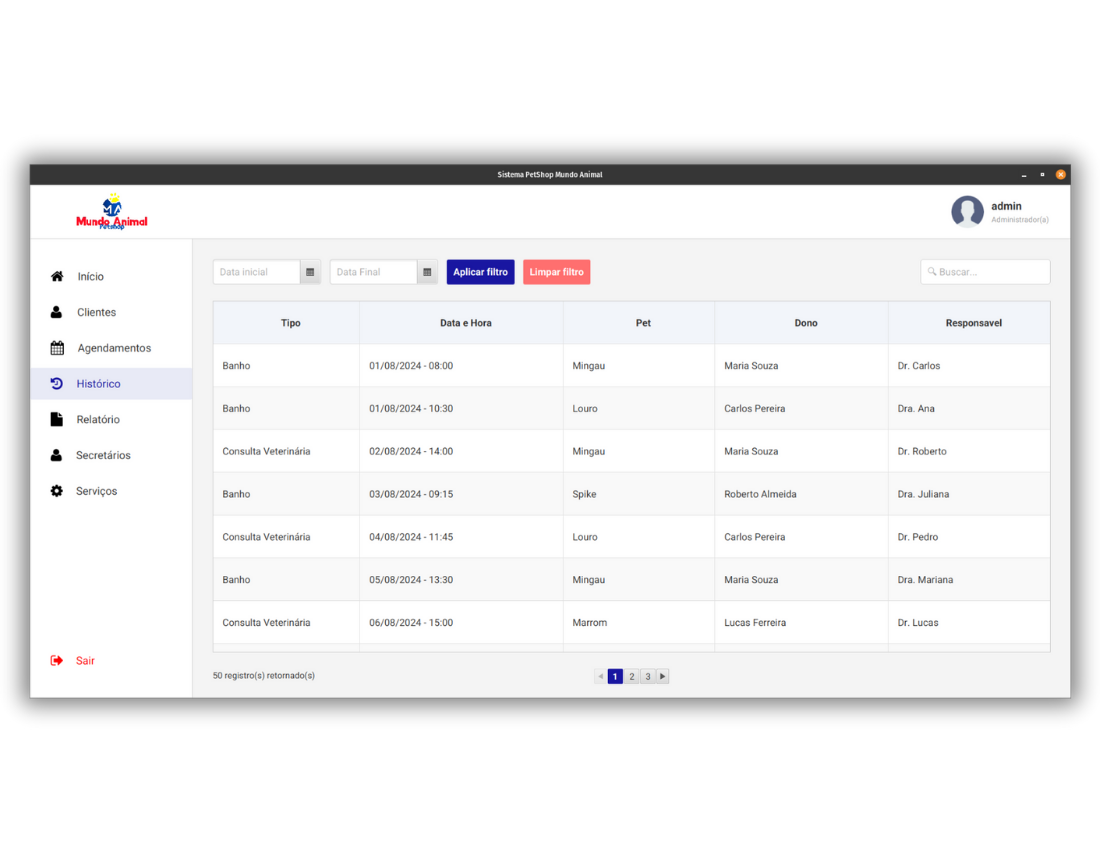The width and height of the screenshot is (1100, 863).
Task: Click the red Sair logout icon
Action: pyautogui.click(x=57, y=661)
